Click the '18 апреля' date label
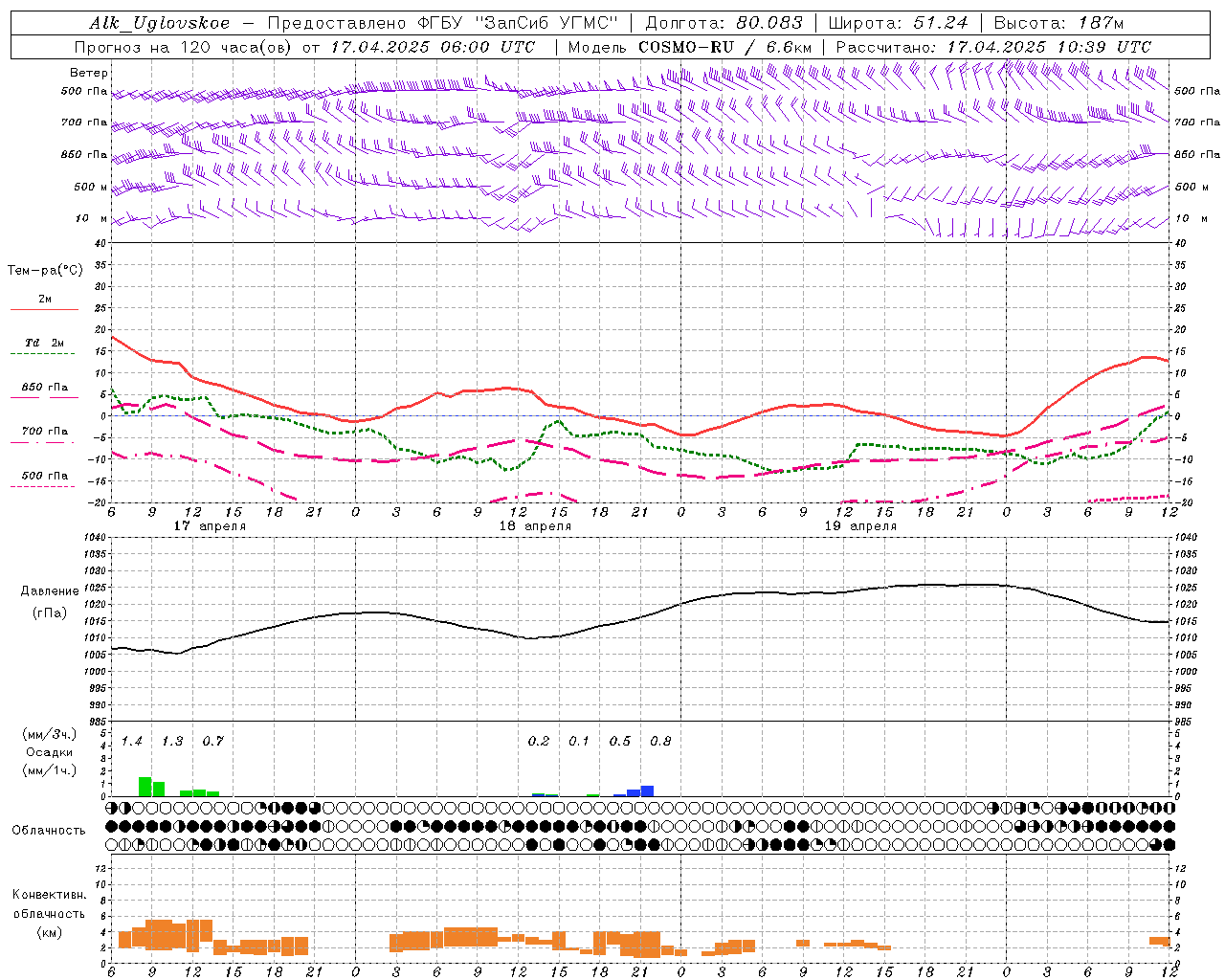 click(x=535, y=526)
